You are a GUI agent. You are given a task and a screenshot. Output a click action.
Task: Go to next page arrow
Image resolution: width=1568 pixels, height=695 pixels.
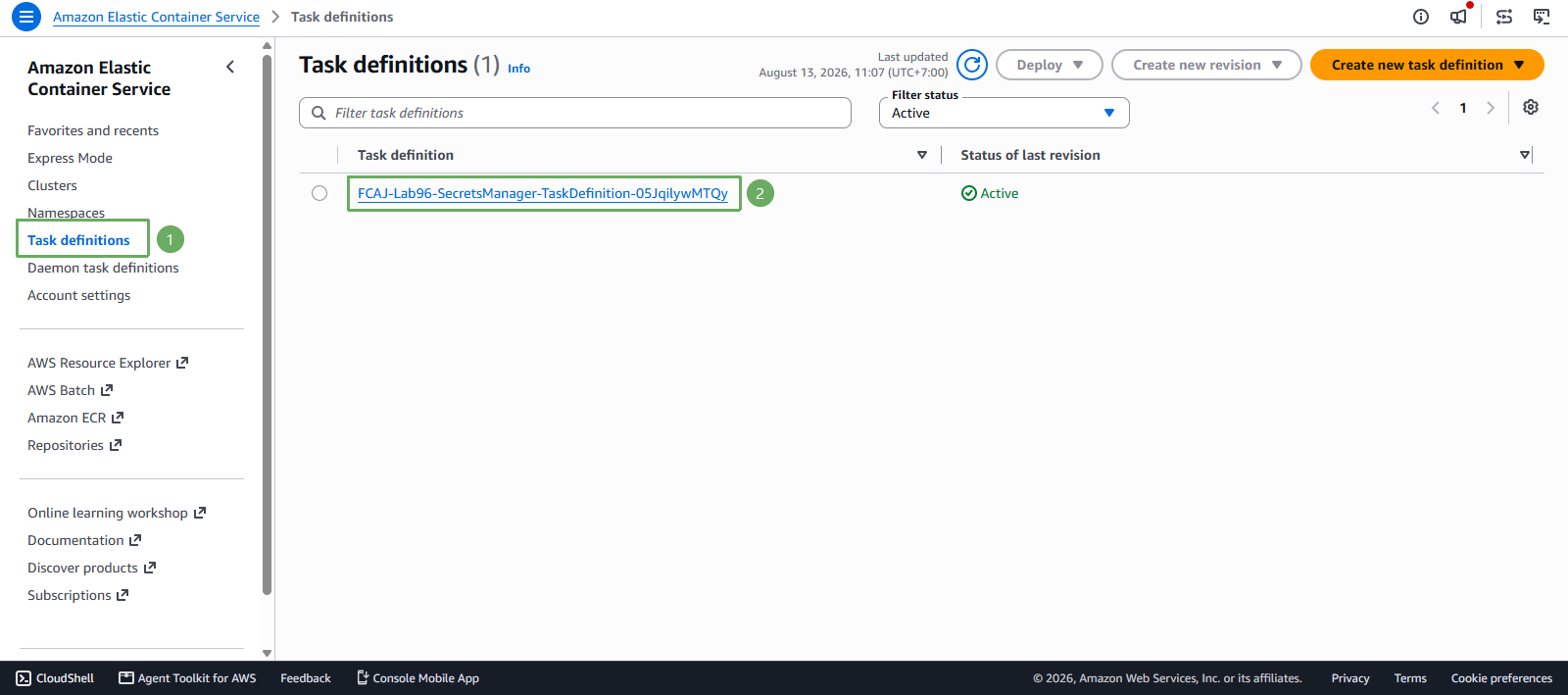point(1491,108)
